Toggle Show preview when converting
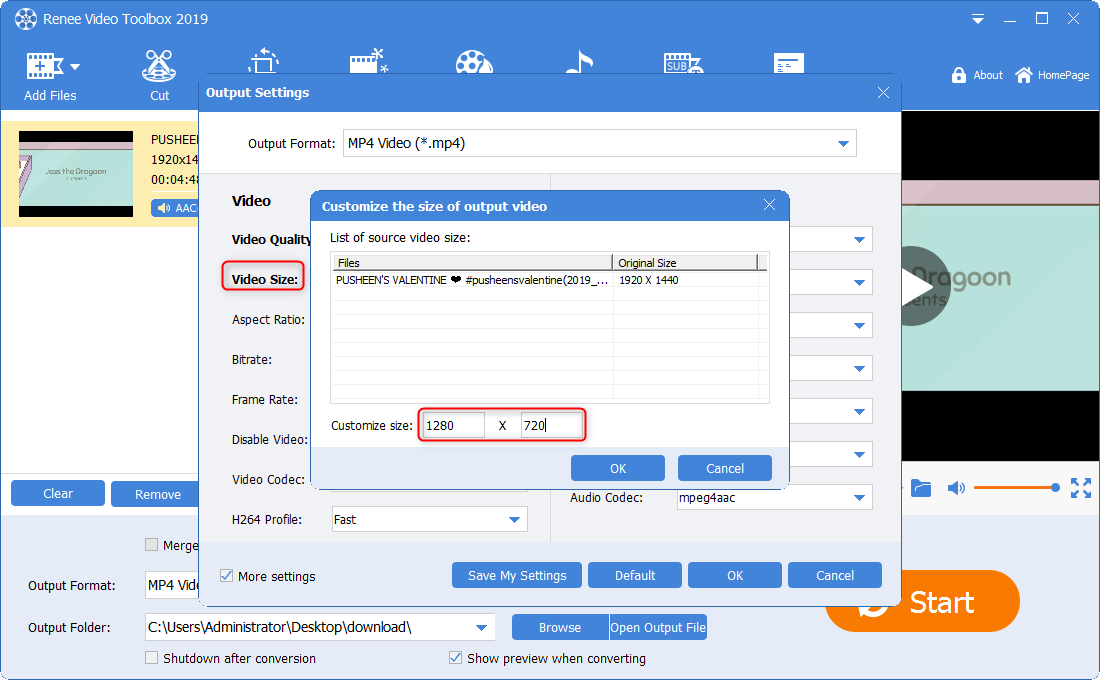1100x680 pixels. (x=456, y=658)
